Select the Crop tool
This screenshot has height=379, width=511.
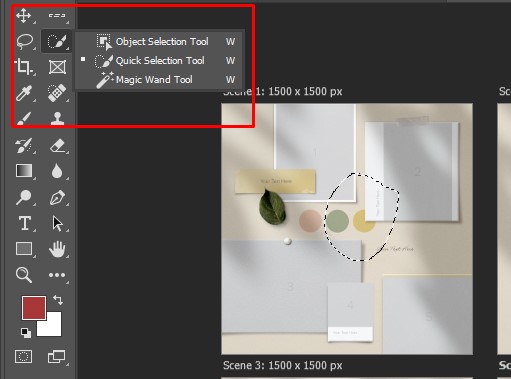24,67
